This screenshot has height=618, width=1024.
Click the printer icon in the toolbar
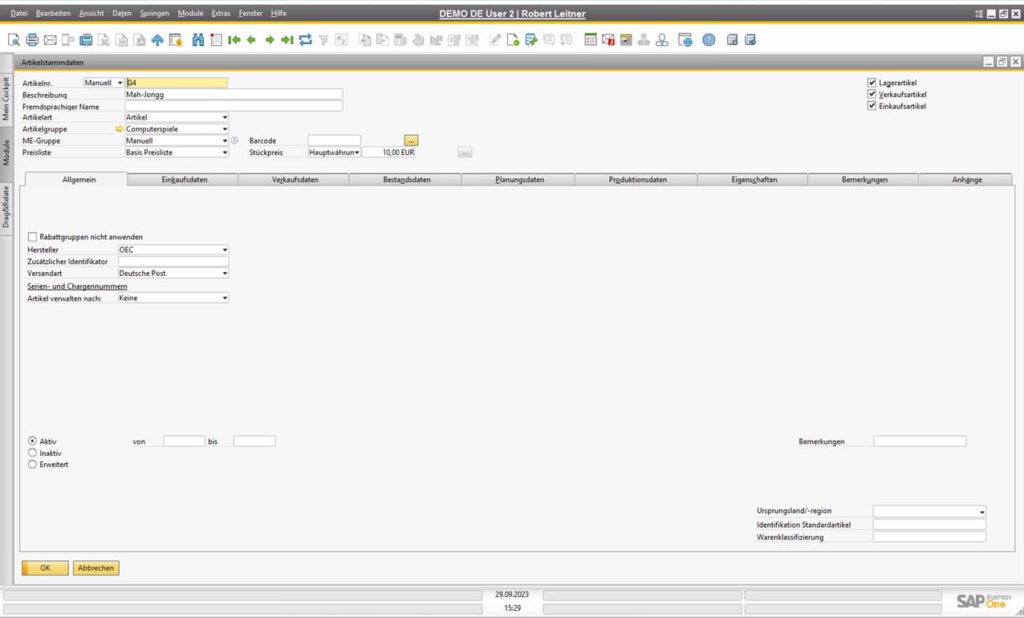(x=32, y=40)
